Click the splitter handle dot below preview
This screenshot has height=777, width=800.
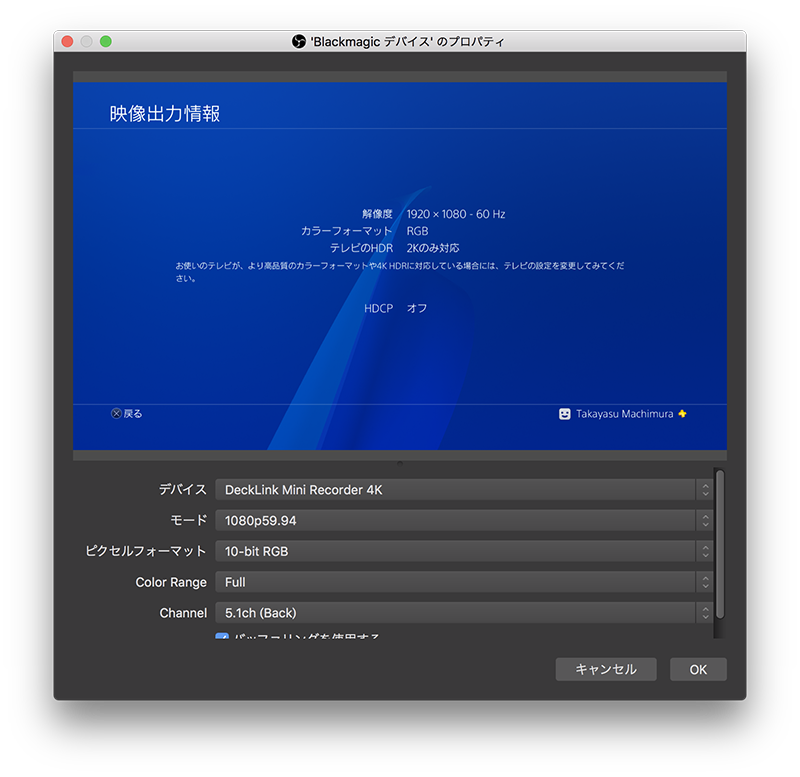tap(400, 464)
